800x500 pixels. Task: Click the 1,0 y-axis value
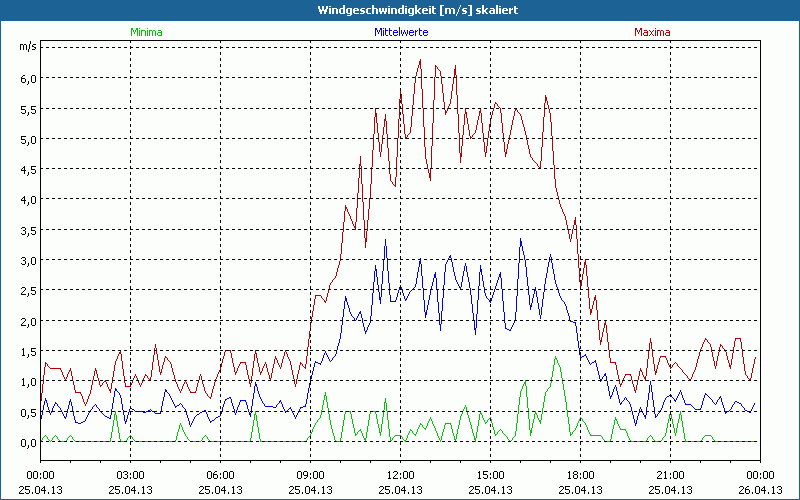coord(28,382)
